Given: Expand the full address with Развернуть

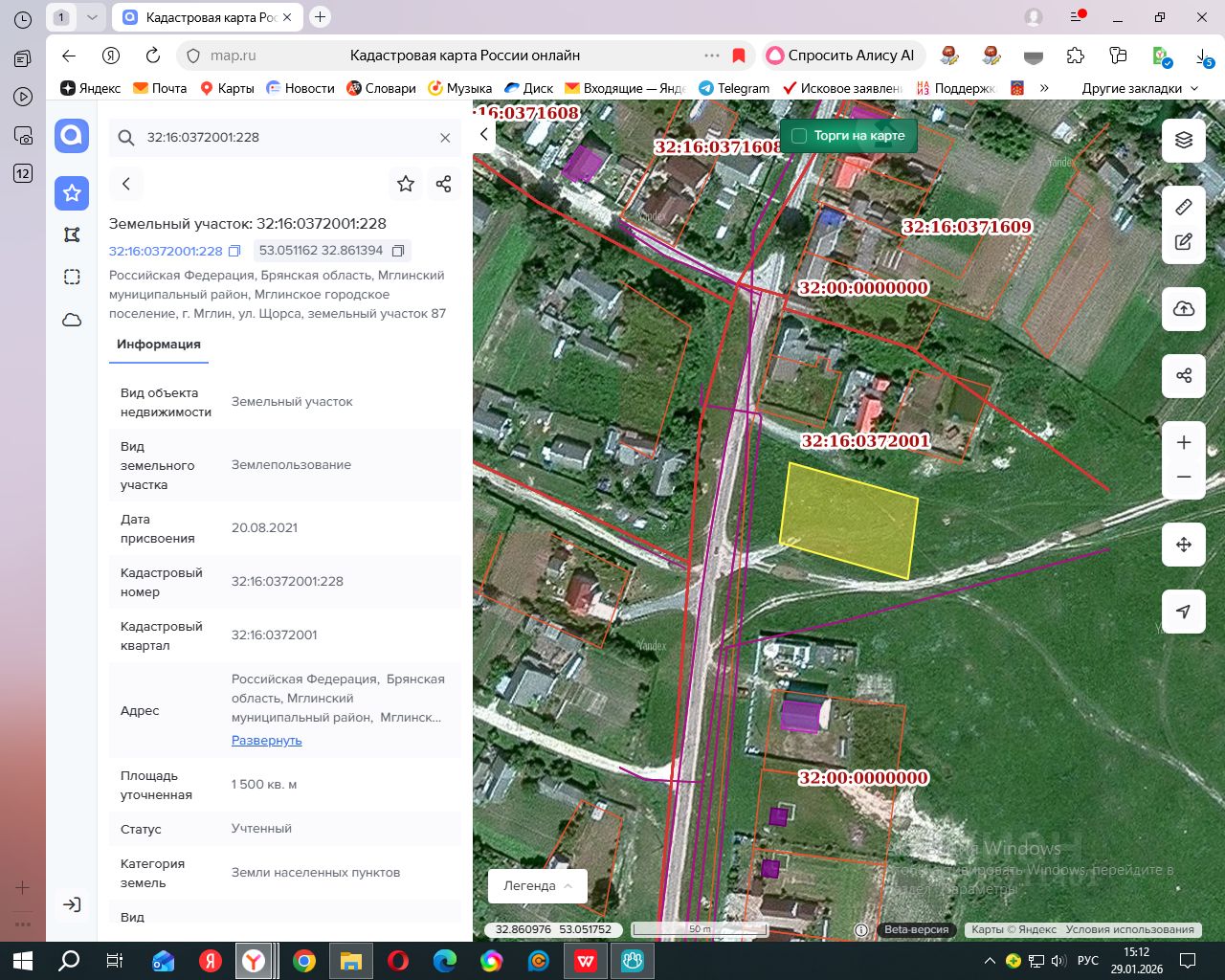Looking at the screenshot, I should [x=266, y=740].
